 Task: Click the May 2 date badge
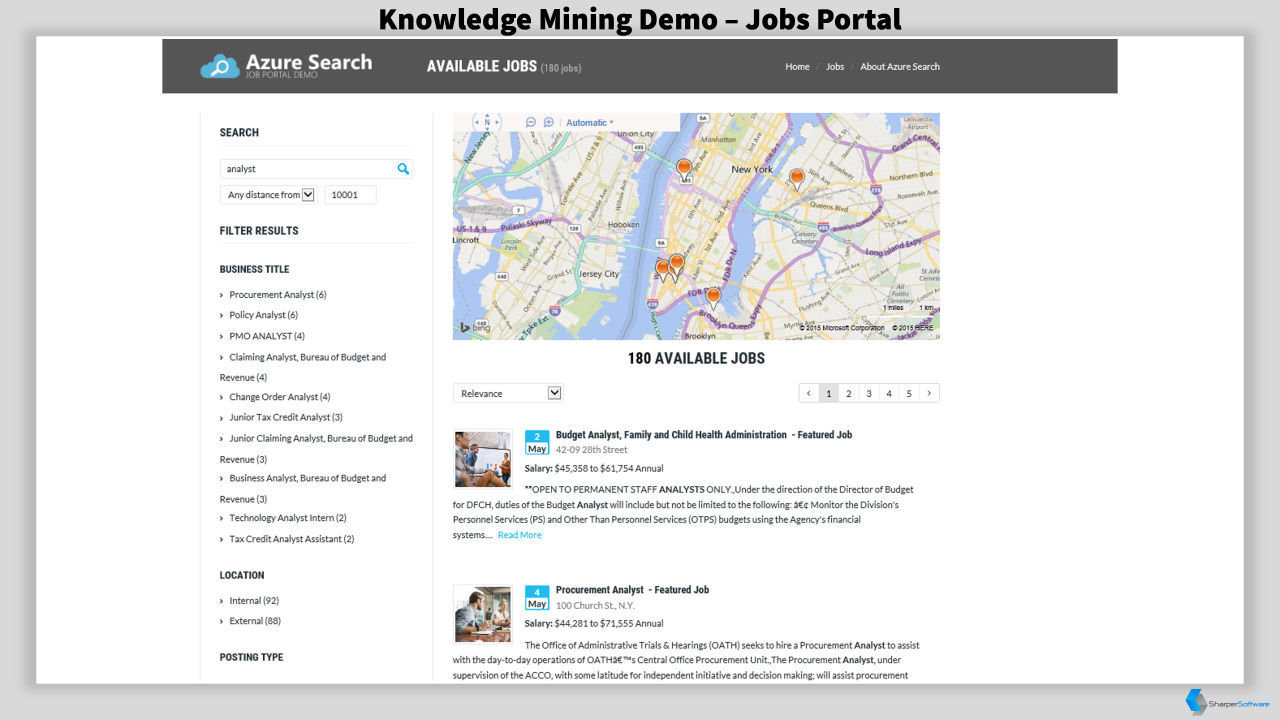537,443
